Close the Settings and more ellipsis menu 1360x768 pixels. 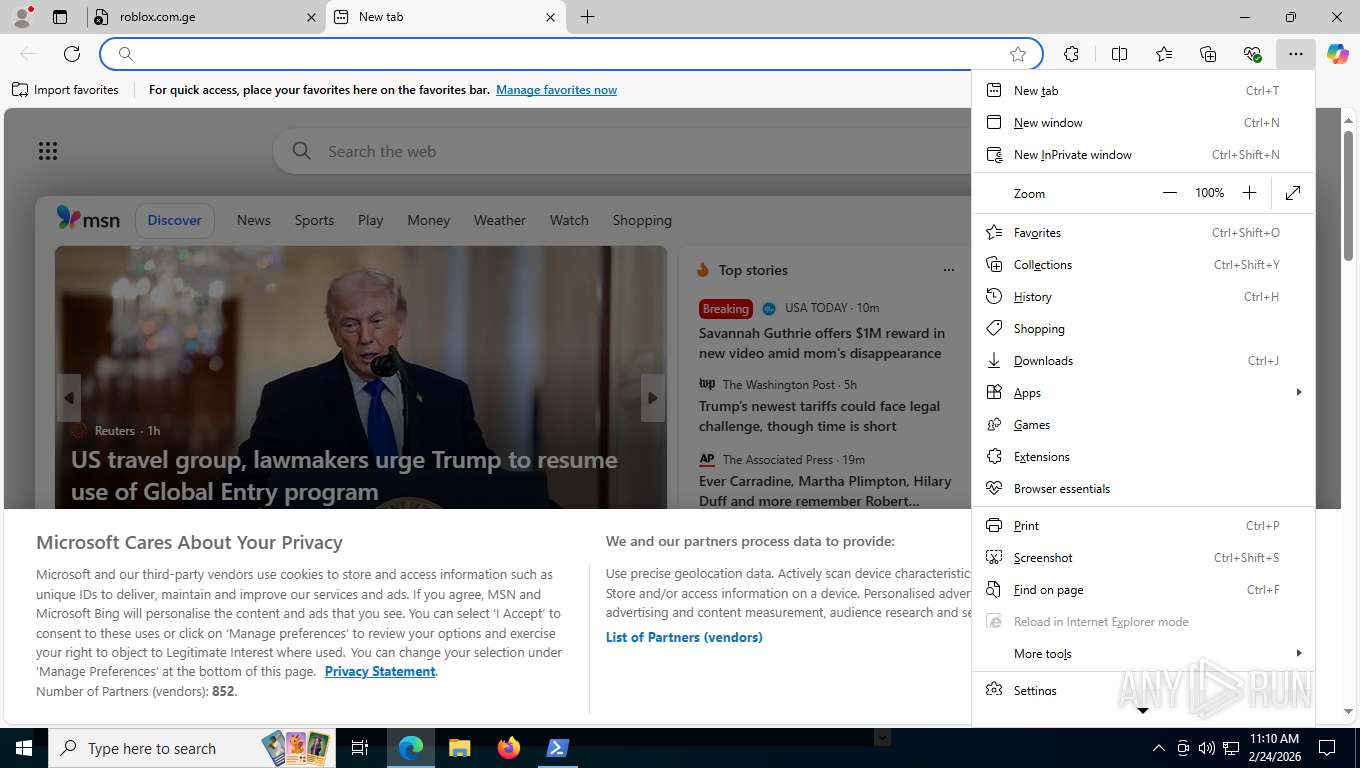coord(1296,54)
